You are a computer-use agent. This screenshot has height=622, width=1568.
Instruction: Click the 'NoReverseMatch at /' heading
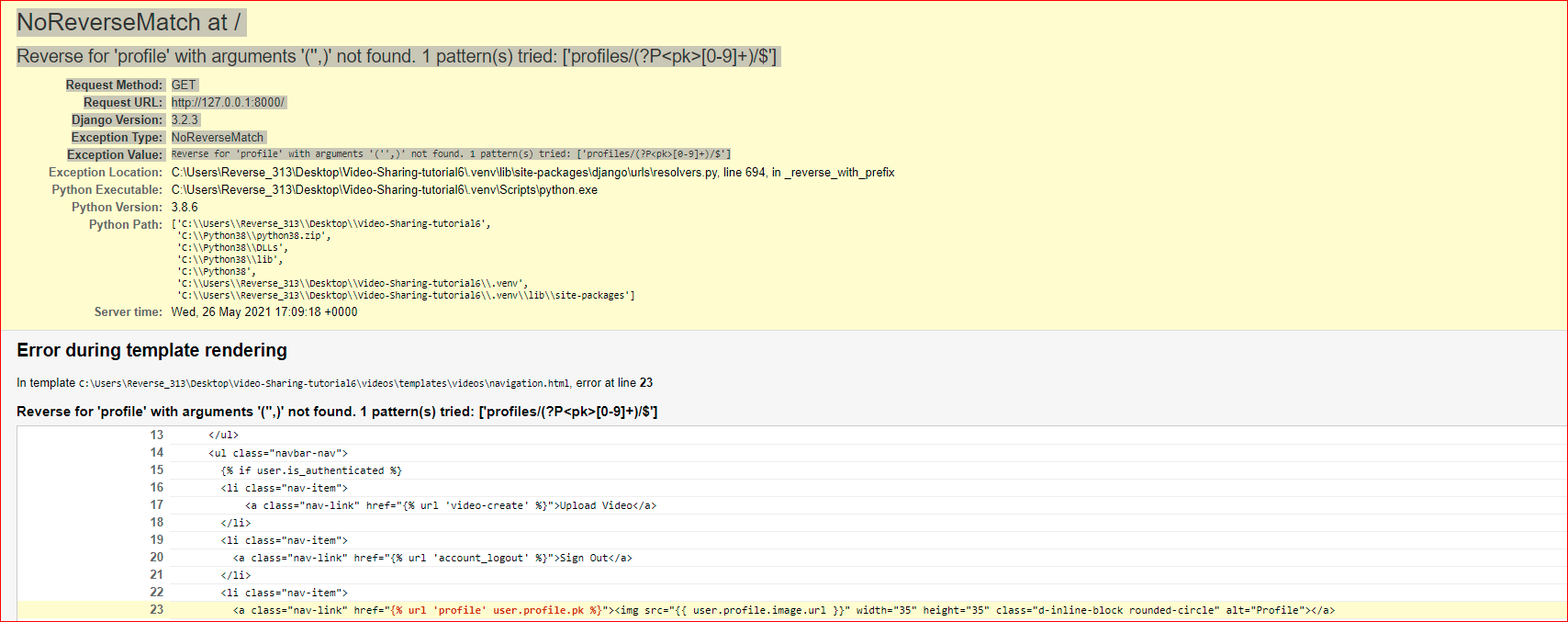(129, 22)
